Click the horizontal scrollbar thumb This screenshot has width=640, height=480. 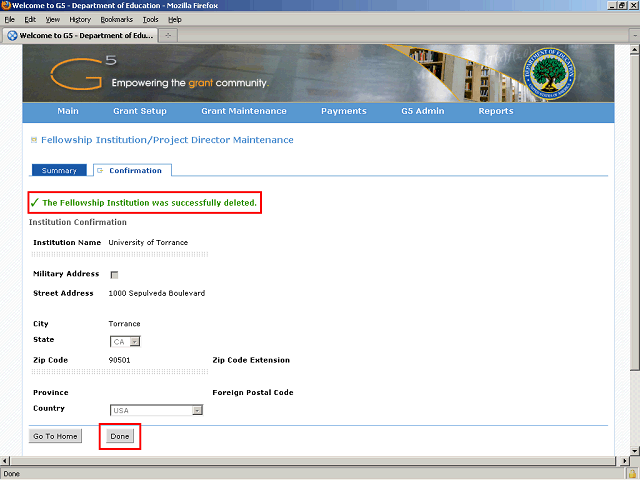point(312,461)
